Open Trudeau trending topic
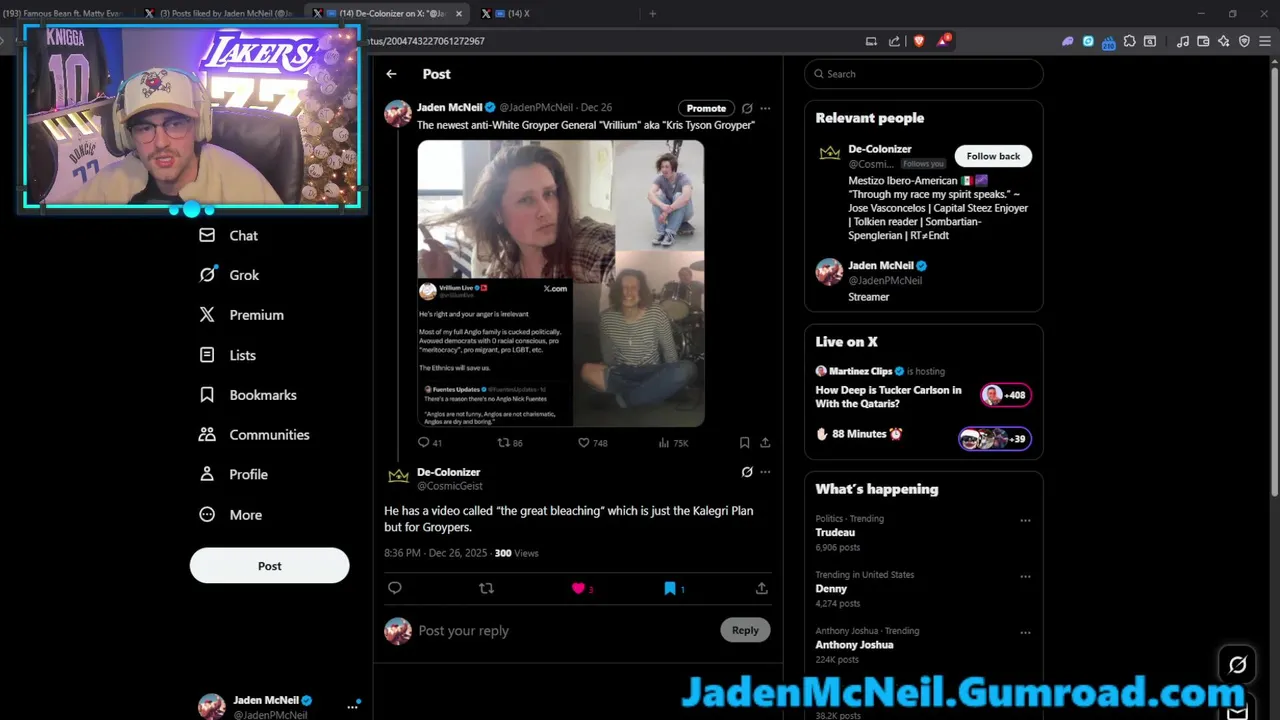This screenshot has width=1280, height=720. pos(835,533)
